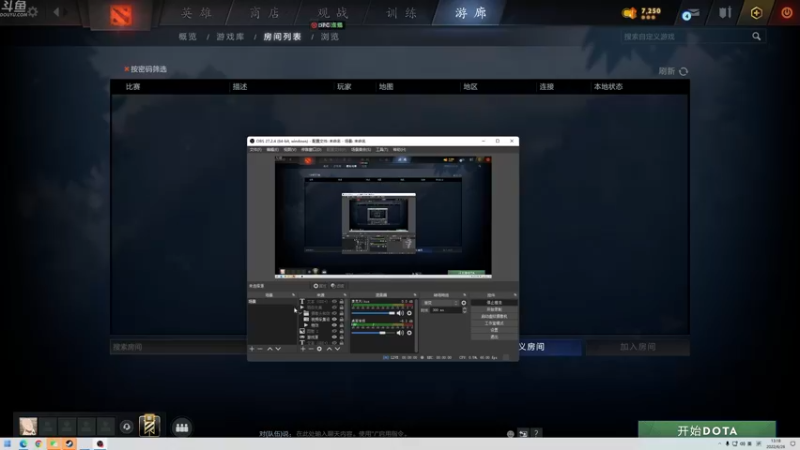
Task: Click the magnifier icon beside custom game search
Action: click(756, 36)
